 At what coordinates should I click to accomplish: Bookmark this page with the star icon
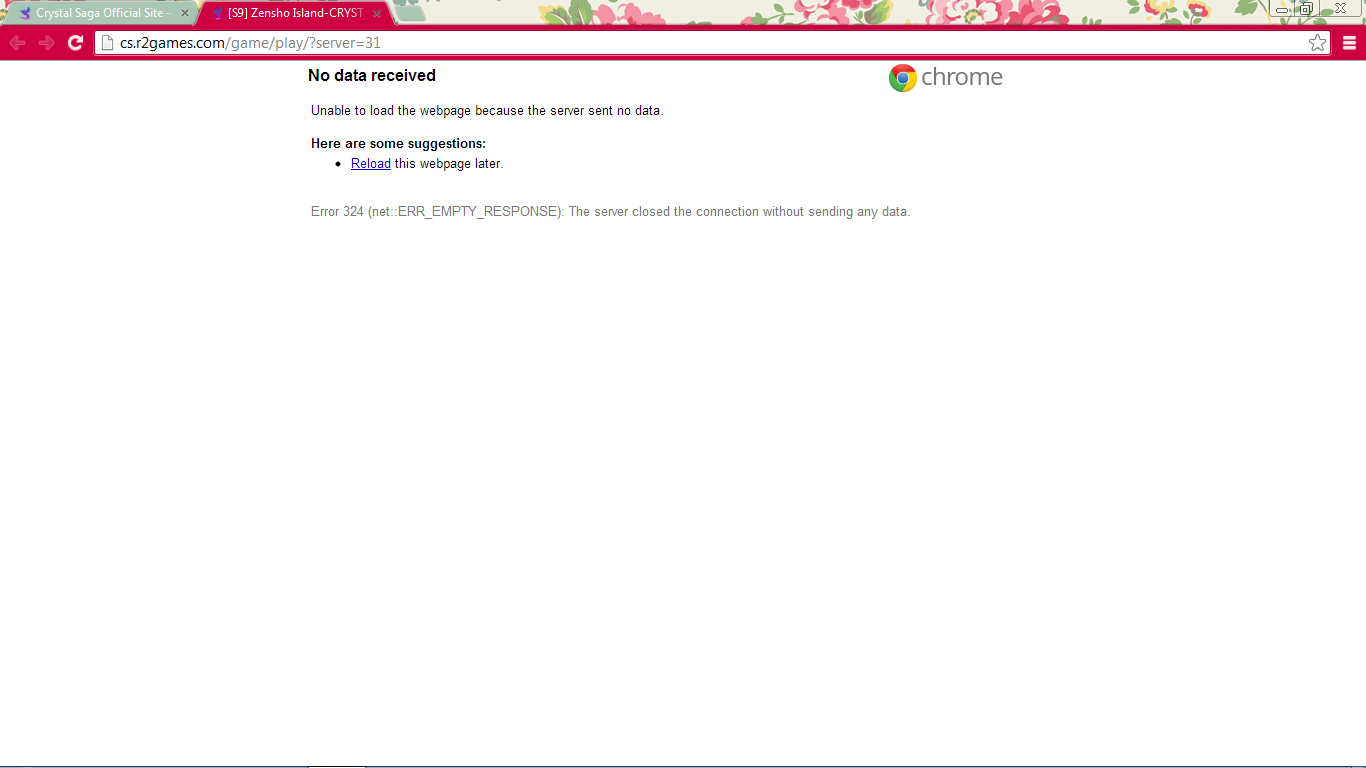pyautogui.click(x=1317, y=43)
